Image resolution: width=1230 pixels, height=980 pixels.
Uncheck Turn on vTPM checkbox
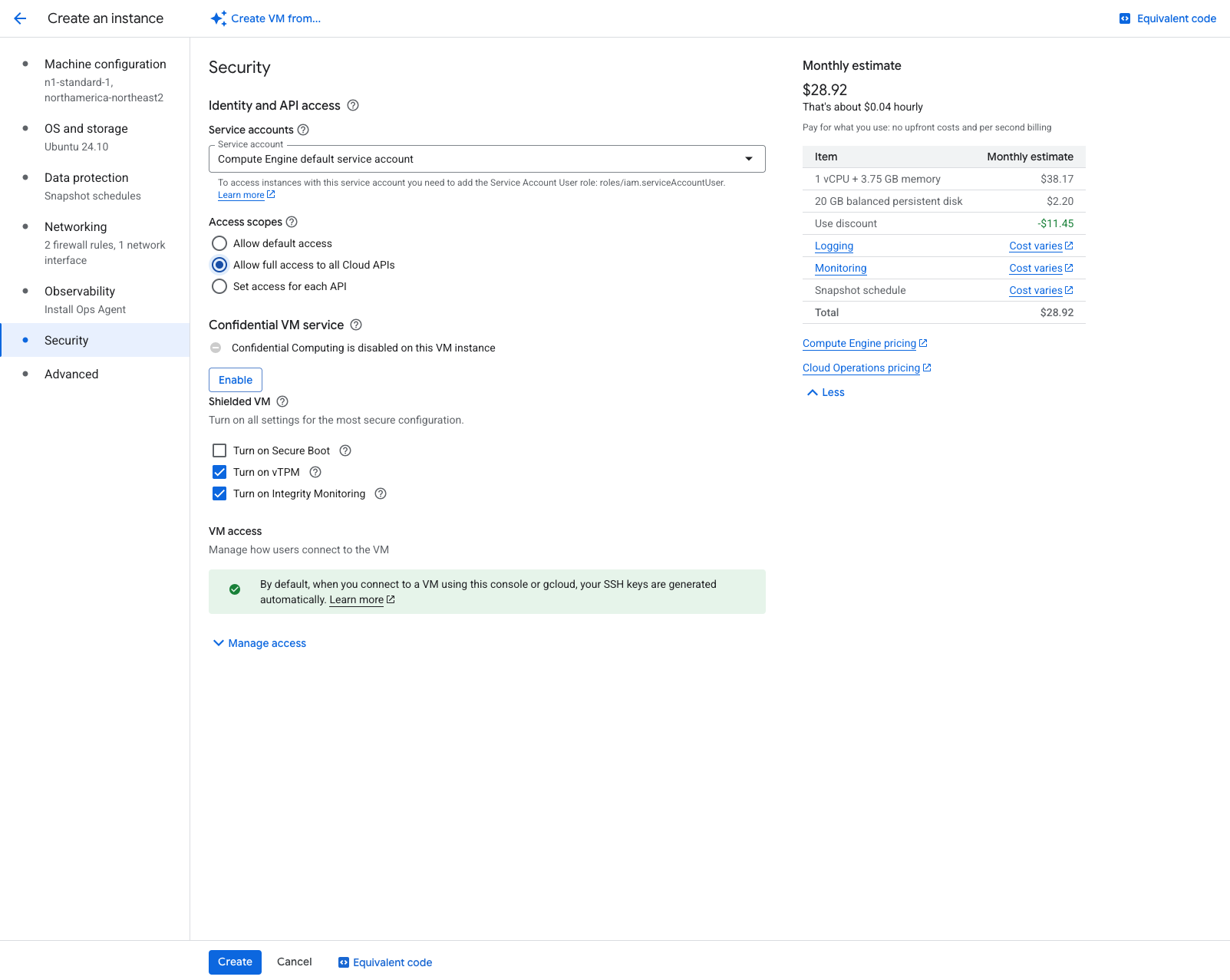click(219, 472)
